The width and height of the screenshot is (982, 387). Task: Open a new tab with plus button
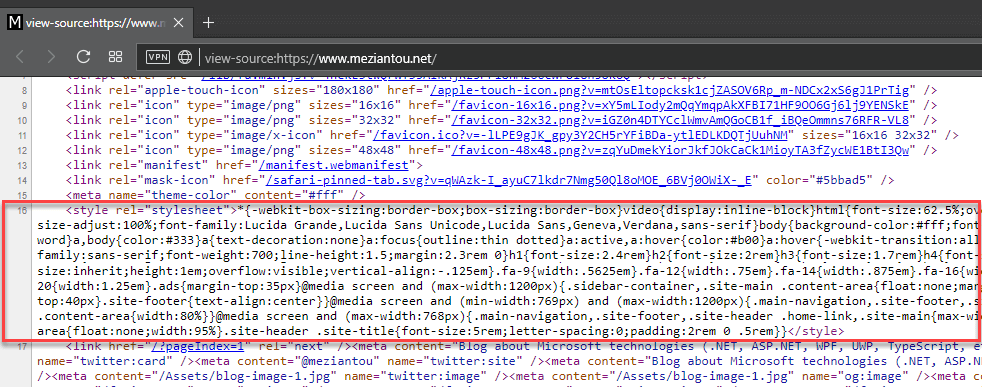[x=209, y=23]
